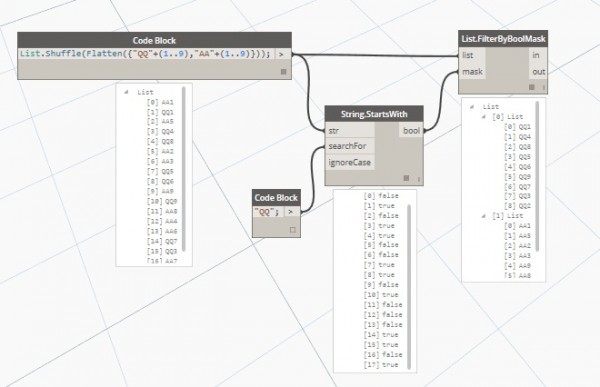Click the scrollbar in StartsWith results preview
600x387 pixels.
[x=409, y=287]
